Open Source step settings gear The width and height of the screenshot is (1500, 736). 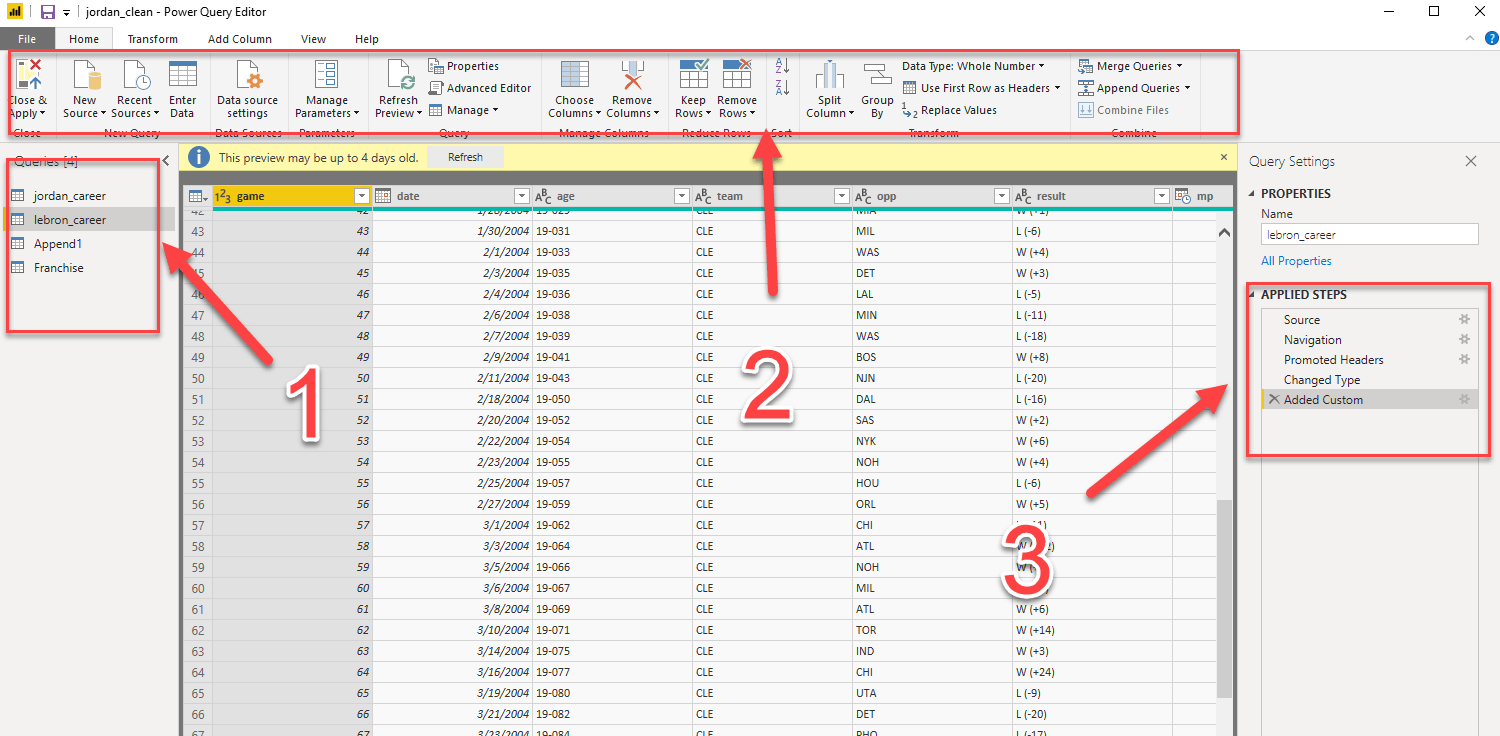(x=1464, y=320)
